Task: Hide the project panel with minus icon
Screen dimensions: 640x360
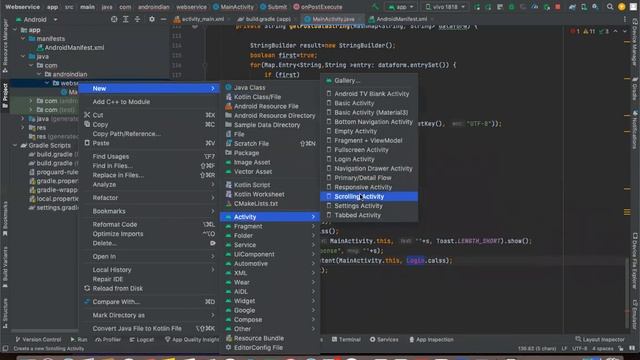Action: tap(163, 19)
